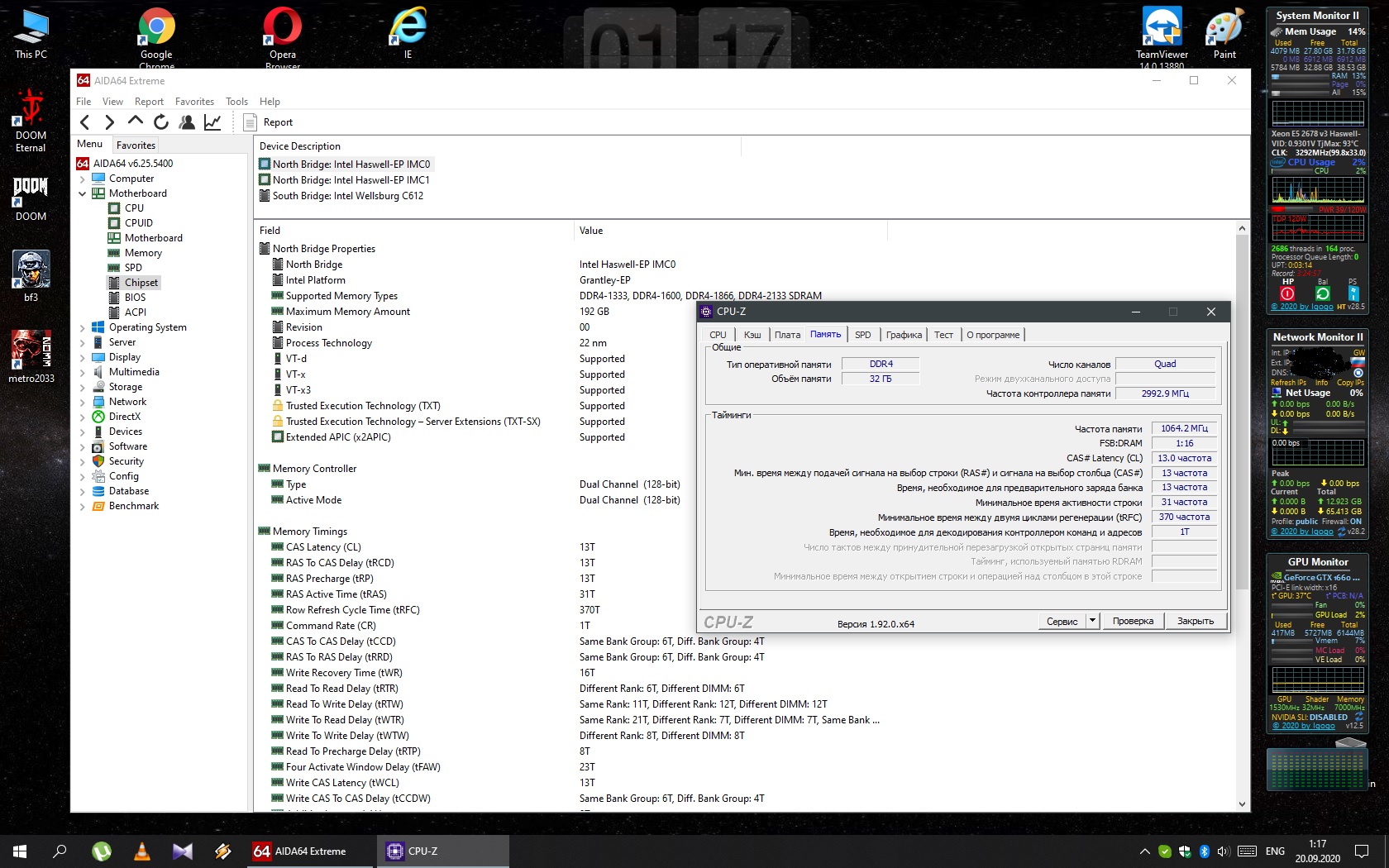Expand the Operating System node
This screenshot has height=868, width=1389.
click(83, 327)
